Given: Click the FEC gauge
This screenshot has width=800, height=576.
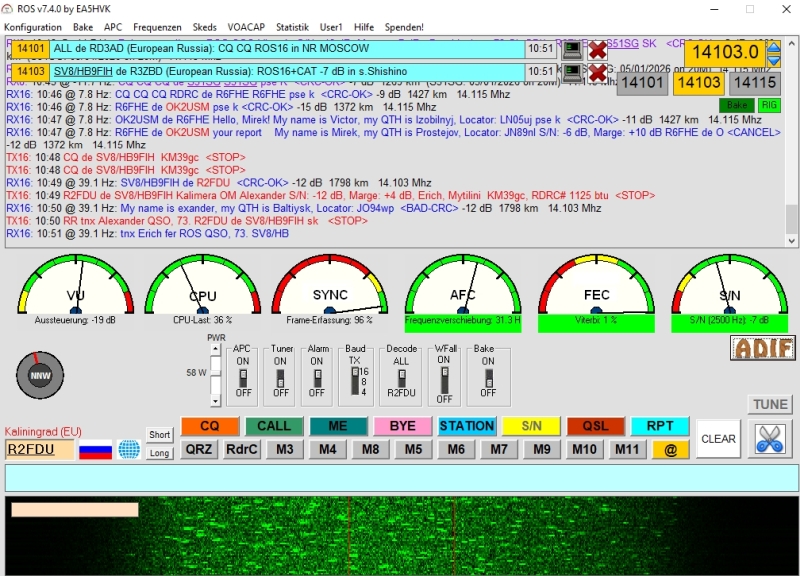Looking at the screenshot, I should tap(596, 293).
